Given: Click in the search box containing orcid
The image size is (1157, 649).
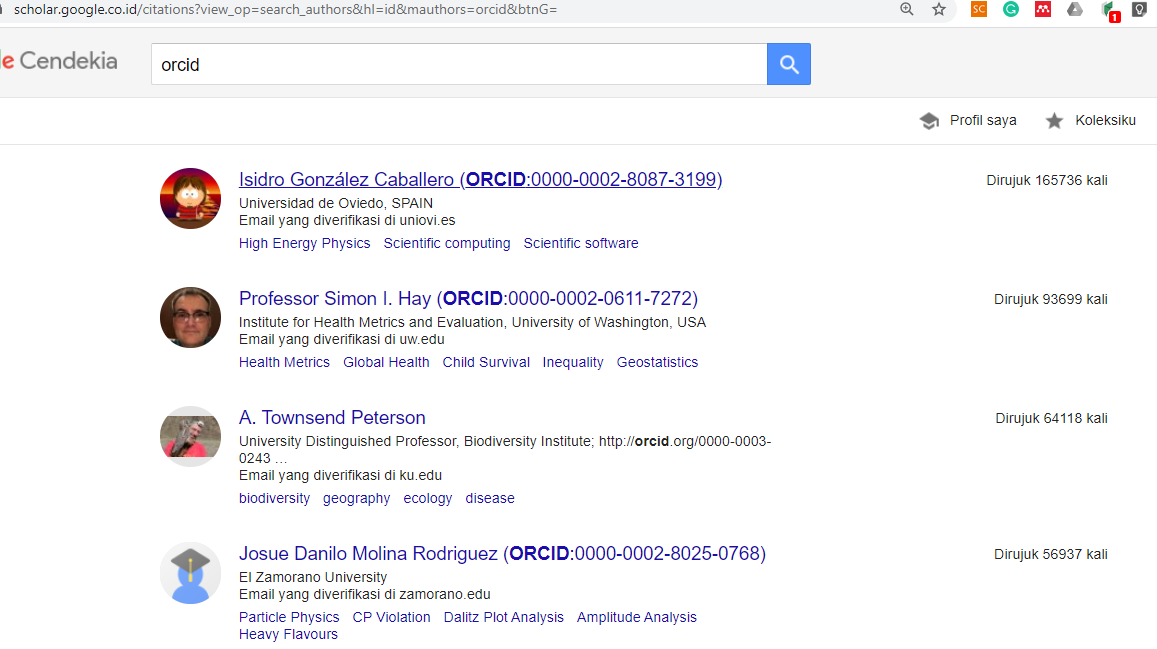Looking at the screenshot, I should (x=458, y=65).
